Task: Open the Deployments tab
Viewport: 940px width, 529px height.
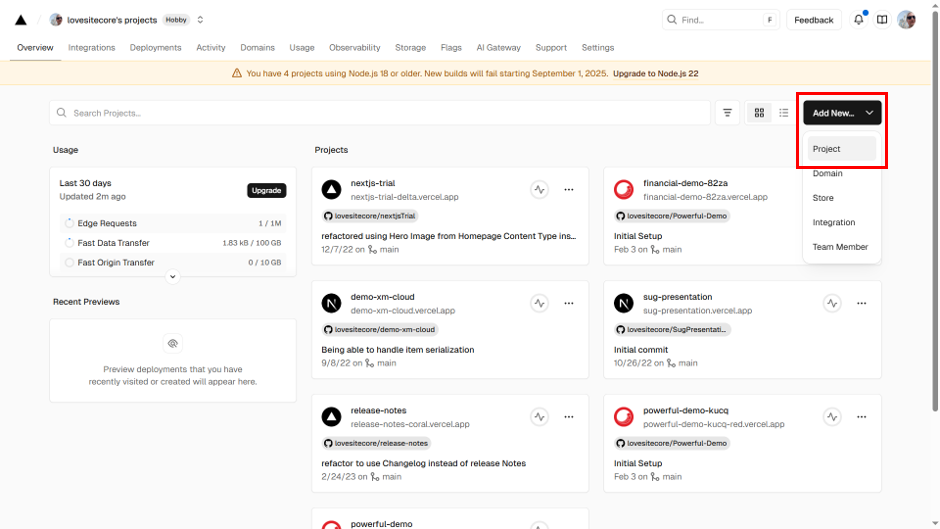Action: (155, 47)
